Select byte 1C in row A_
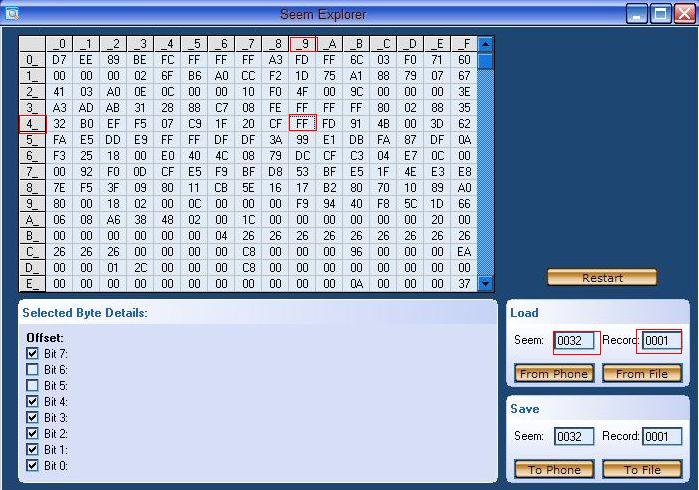This screenshot has width=699, height=490. (248, 220)
